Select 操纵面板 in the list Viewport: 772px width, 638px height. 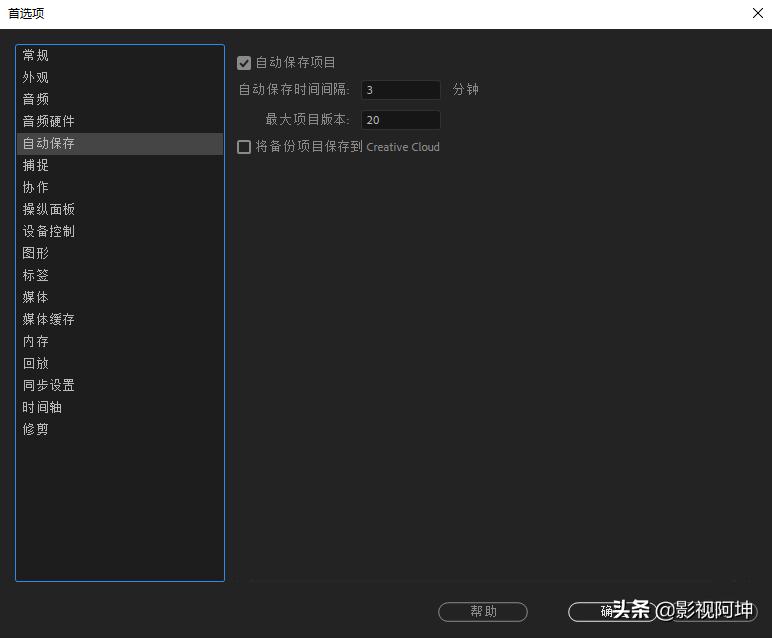(x=120, y=209)
